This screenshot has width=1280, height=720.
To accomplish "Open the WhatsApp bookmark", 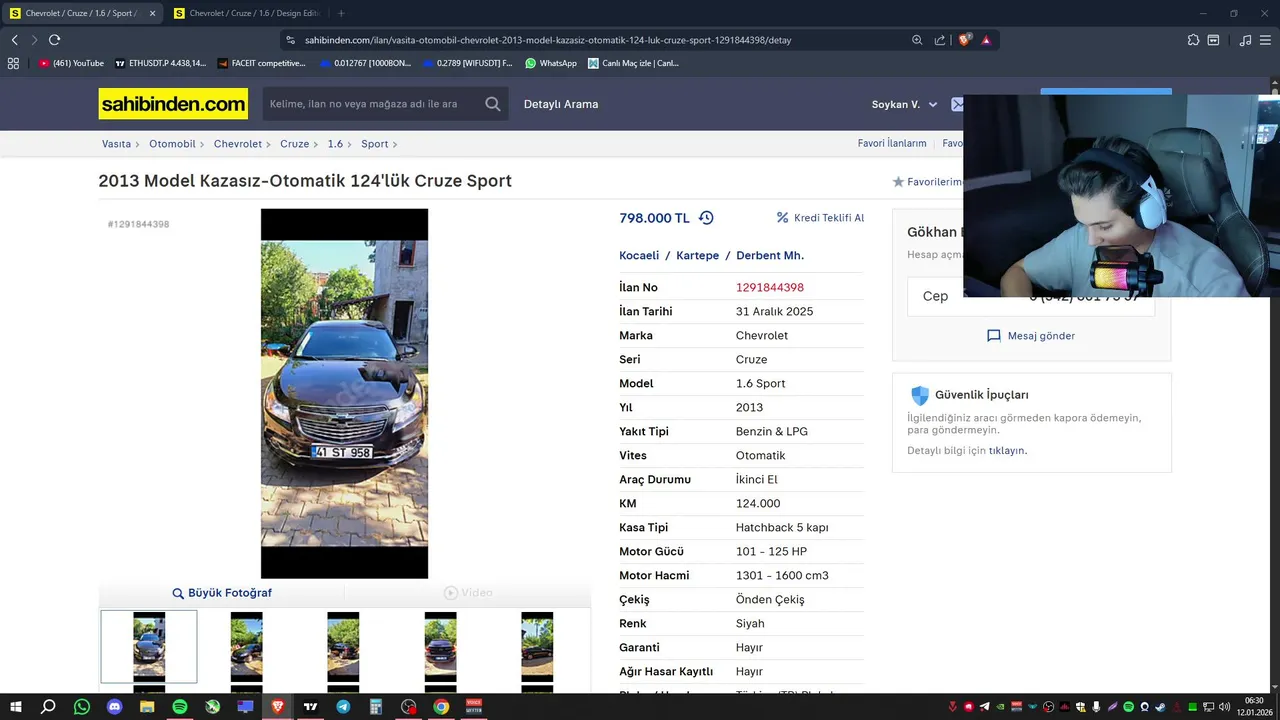I will pos(551,63).
